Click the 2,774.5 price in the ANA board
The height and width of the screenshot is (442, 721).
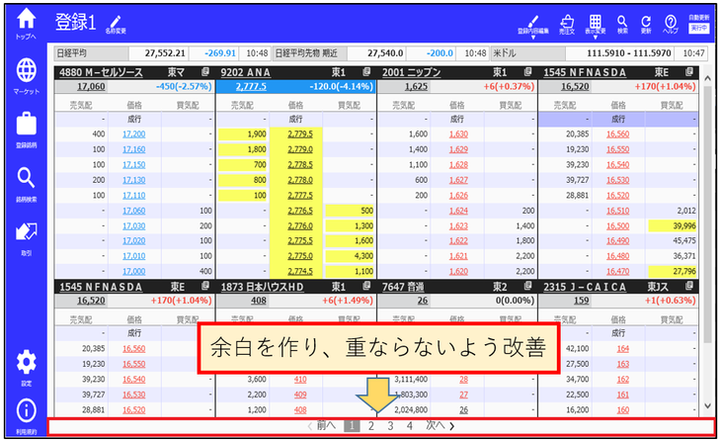click(300, 271)
